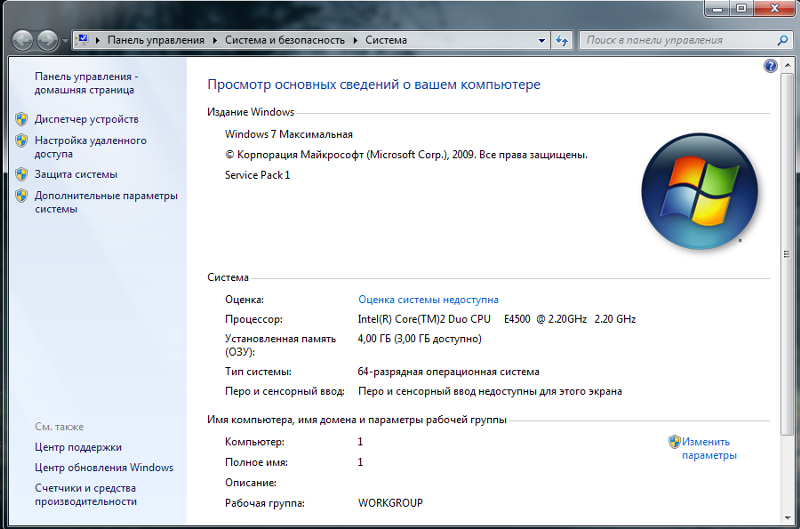Select Перо и сенсорный ввод недоступны text
Viewport: 800px width, 529px height.
pos(490,392)
